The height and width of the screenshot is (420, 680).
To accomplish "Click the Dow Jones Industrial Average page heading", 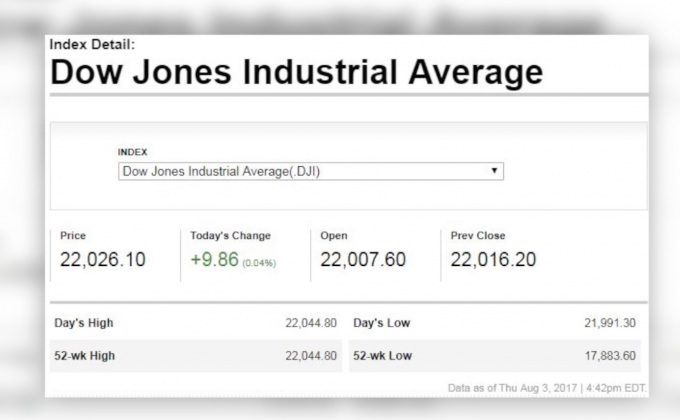I will (296, 72).
